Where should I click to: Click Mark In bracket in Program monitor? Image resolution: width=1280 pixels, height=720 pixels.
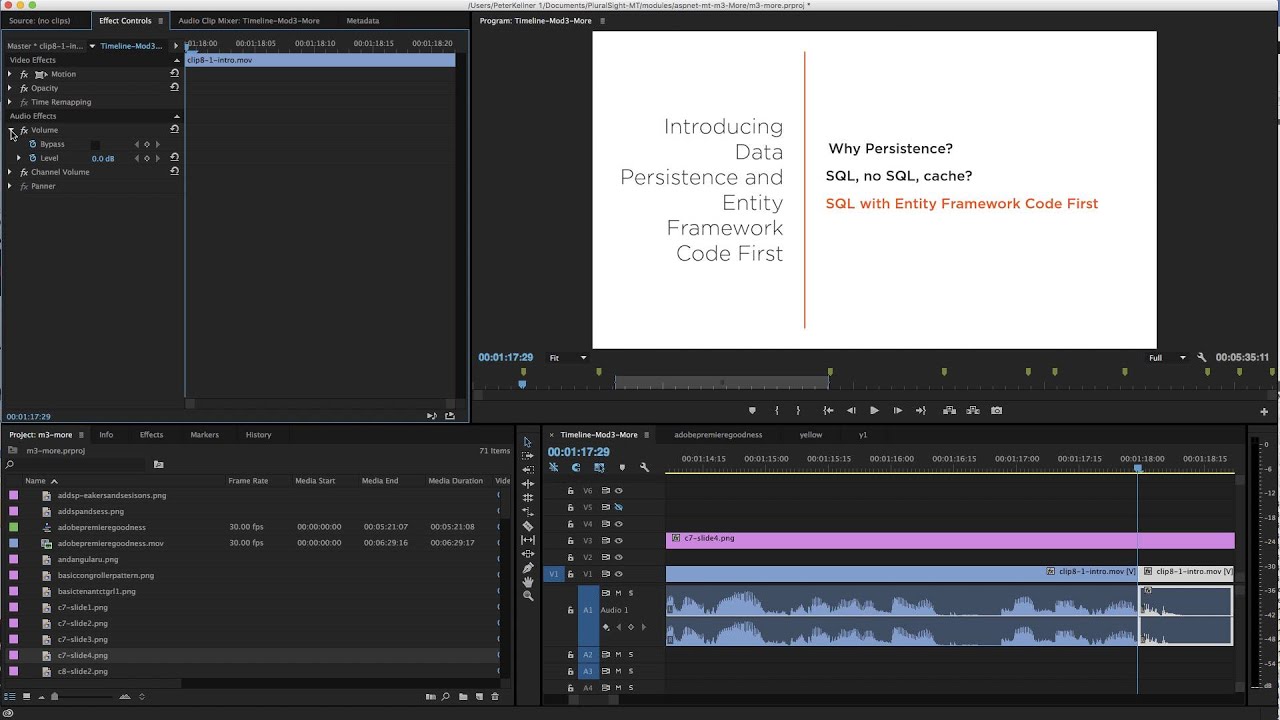point(776,410)
